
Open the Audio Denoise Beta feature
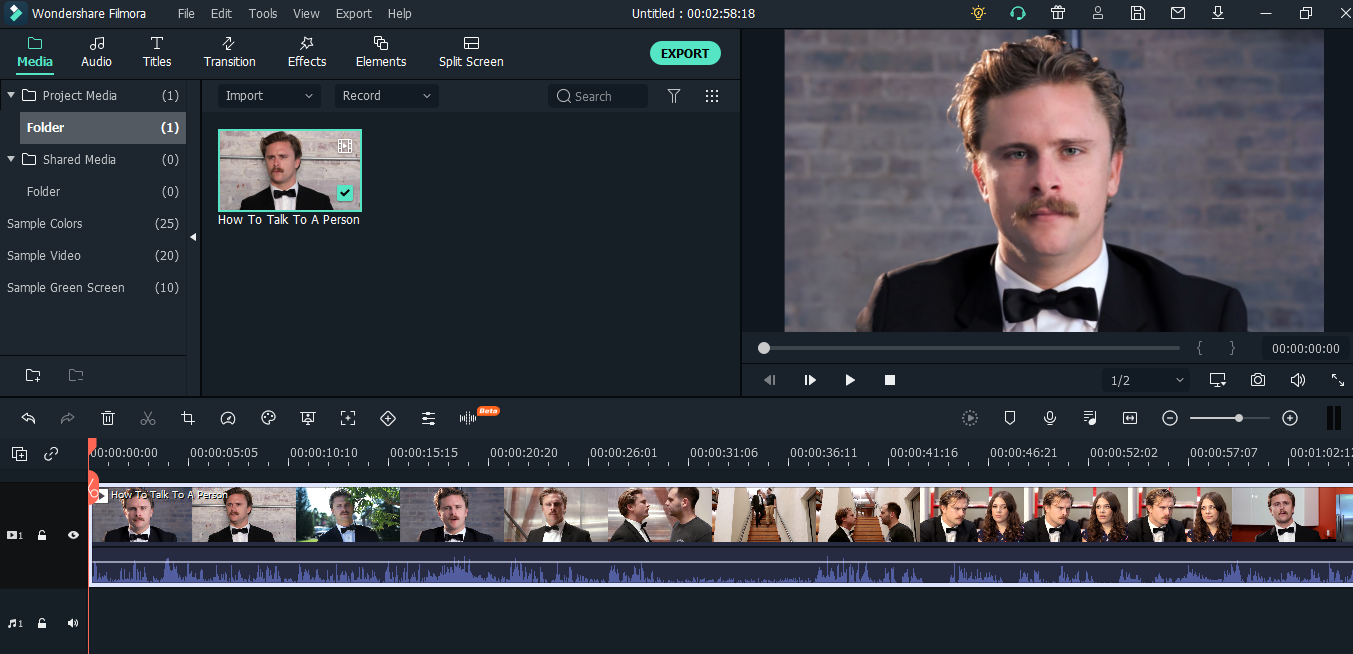(x=468, y=418)
